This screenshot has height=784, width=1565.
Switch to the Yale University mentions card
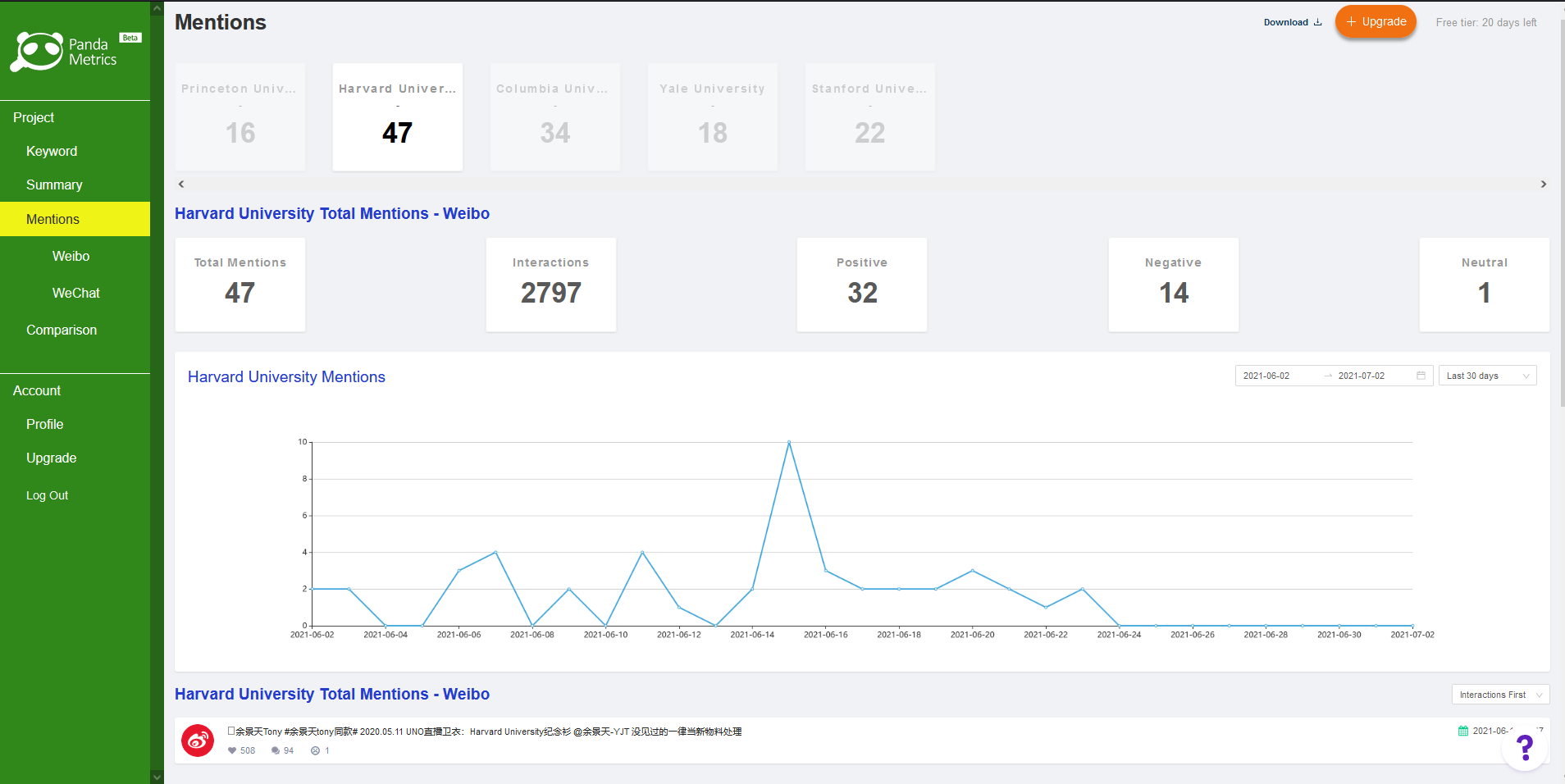tap(711, 116)
